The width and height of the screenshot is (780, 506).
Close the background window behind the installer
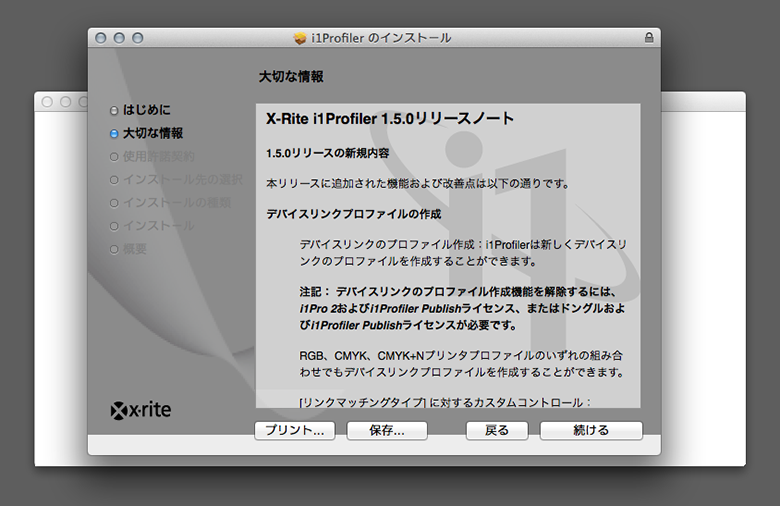pyautogui.click(x=47, y=102)
